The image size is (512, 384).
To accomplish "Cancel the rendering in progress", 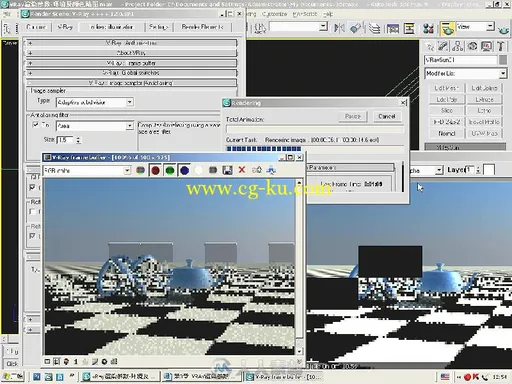I will (x=387, y=116).
